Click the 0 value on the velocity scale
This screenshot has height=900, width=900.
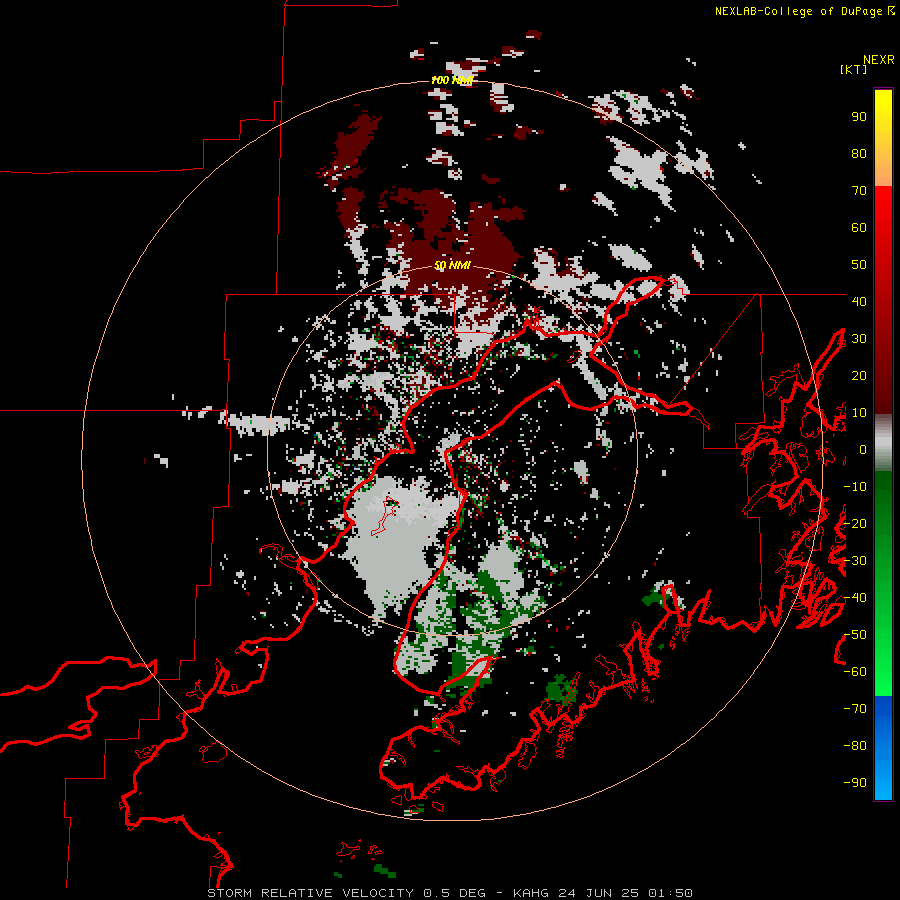click(x=863, y=449)
